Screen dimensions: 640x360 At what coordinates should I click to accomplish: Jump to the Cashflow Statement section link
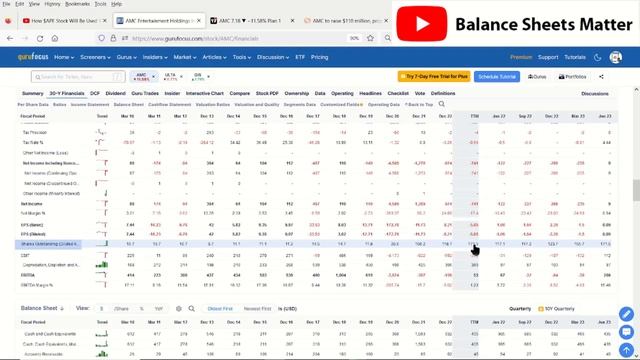(169, 104)
